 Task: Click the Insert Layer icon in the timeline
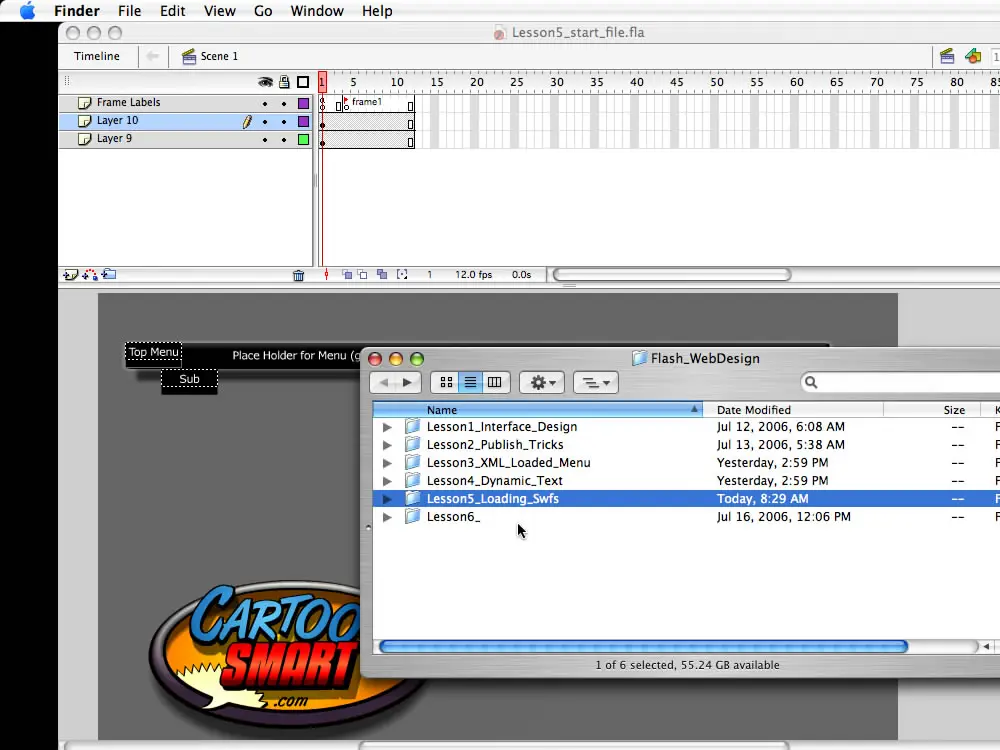[x=70, y=275]
